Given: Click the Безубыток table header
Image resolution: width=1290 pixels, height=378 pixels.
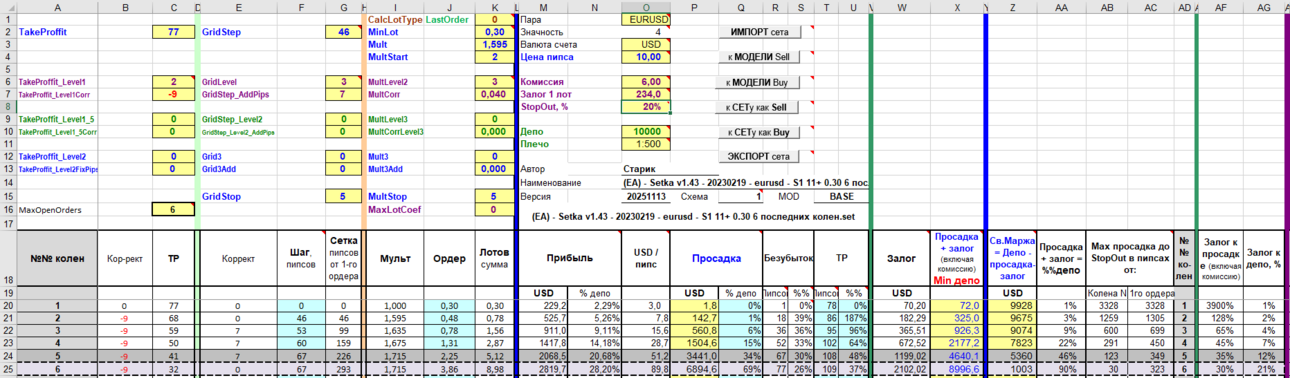Looking at the screenshot, I should coord(788,257).
